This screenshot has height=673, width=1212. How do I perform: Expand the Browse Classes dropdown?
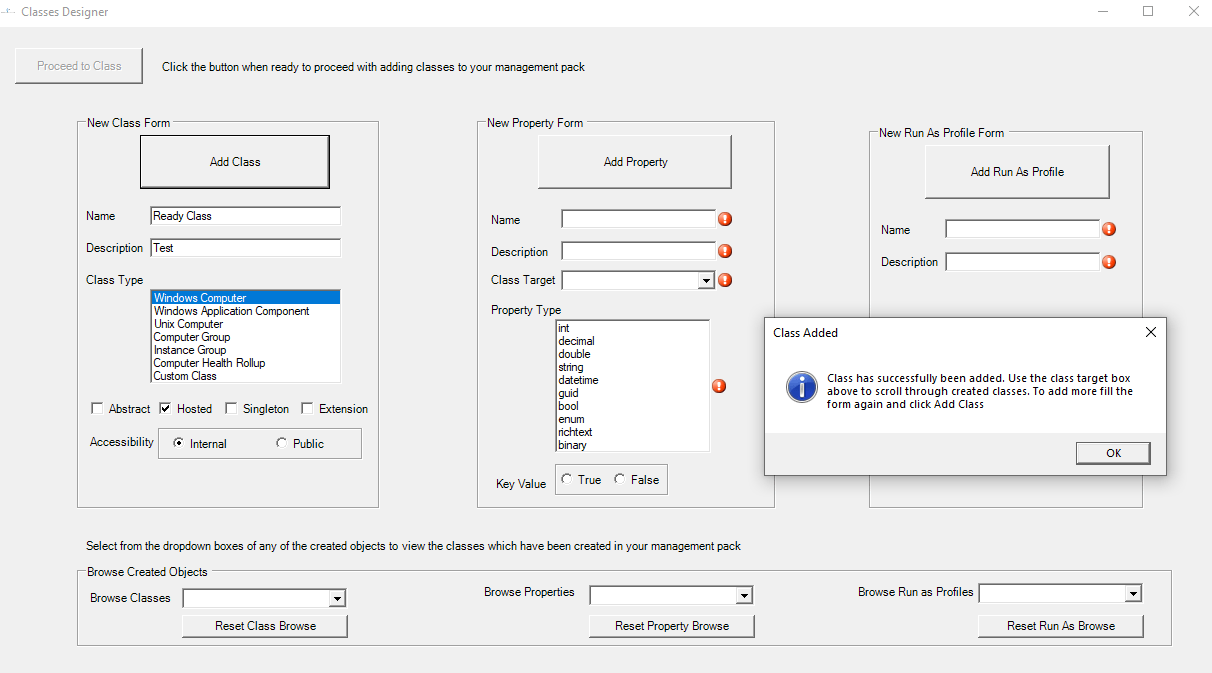click(x=338, y=598)
